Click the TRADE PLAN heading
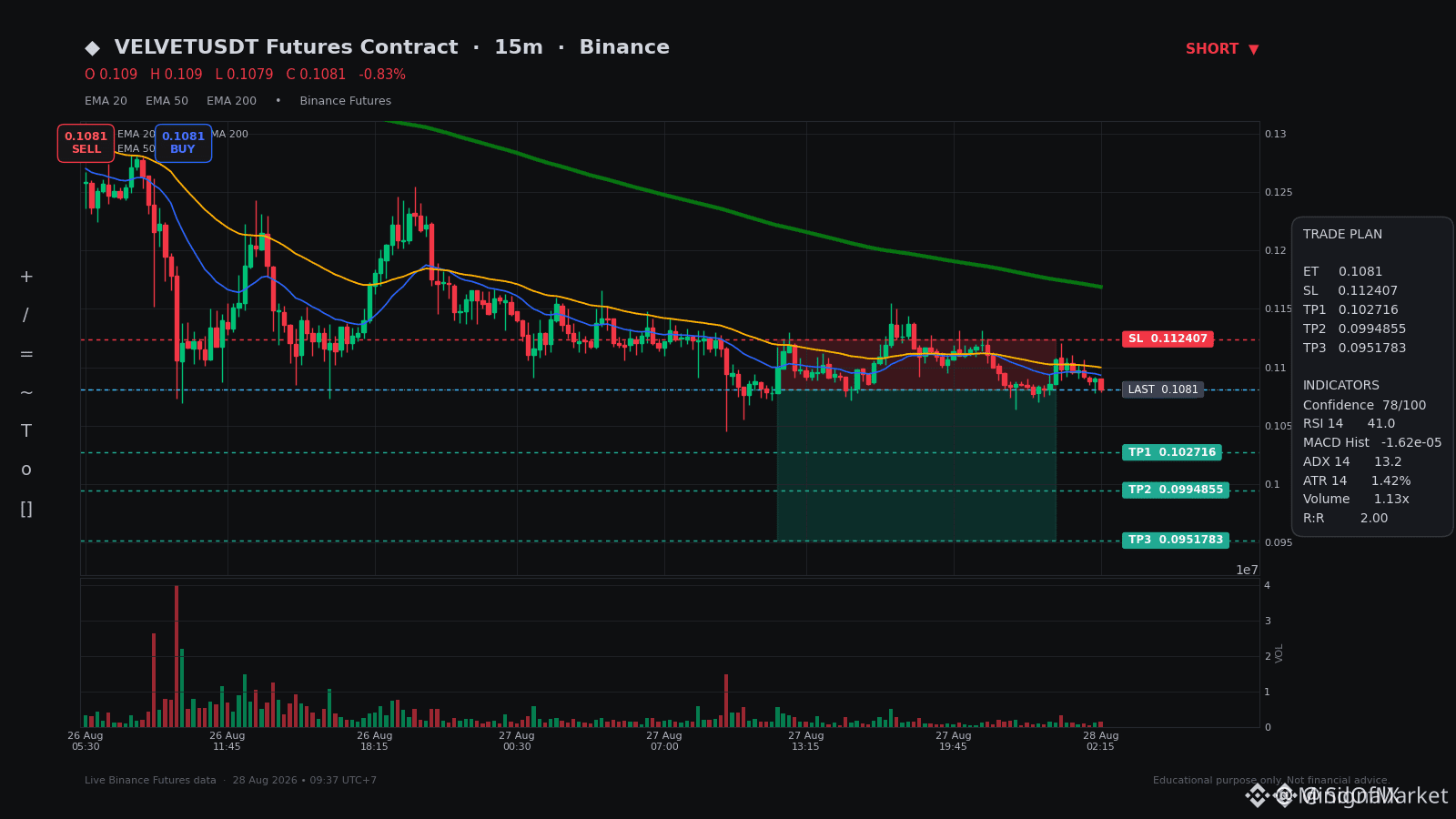 (x=1342, y=235)
